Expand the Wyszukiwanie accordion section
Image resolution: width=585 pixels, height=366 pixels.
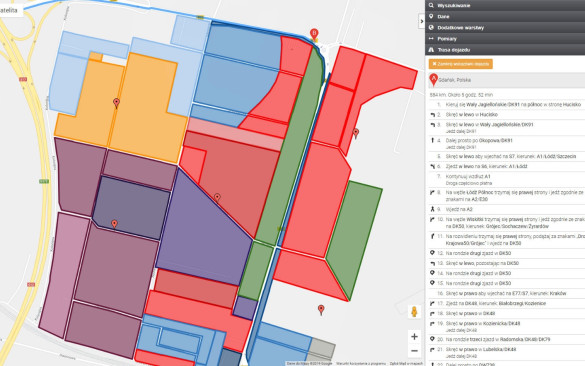[x=505, y=5]
